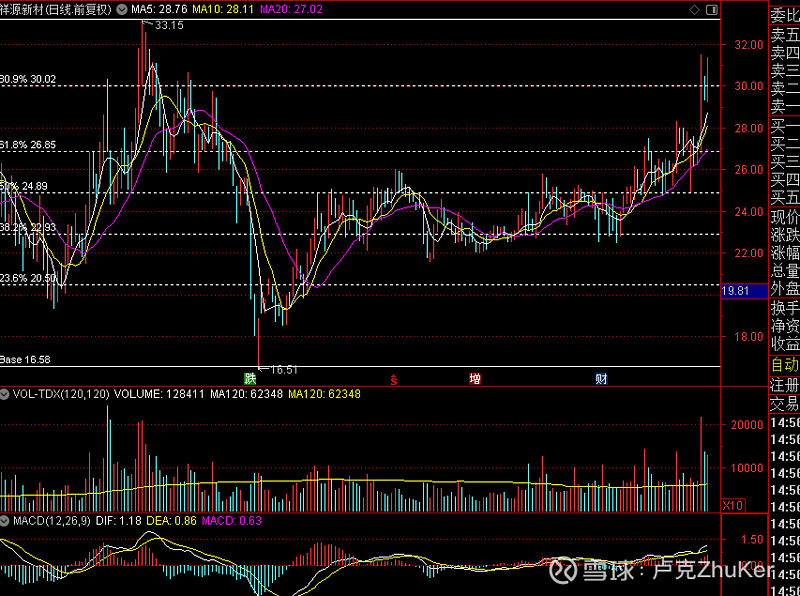Click the 卖四 ask row
Viewport: 800px width, 596px height.
tap(785, 53)
